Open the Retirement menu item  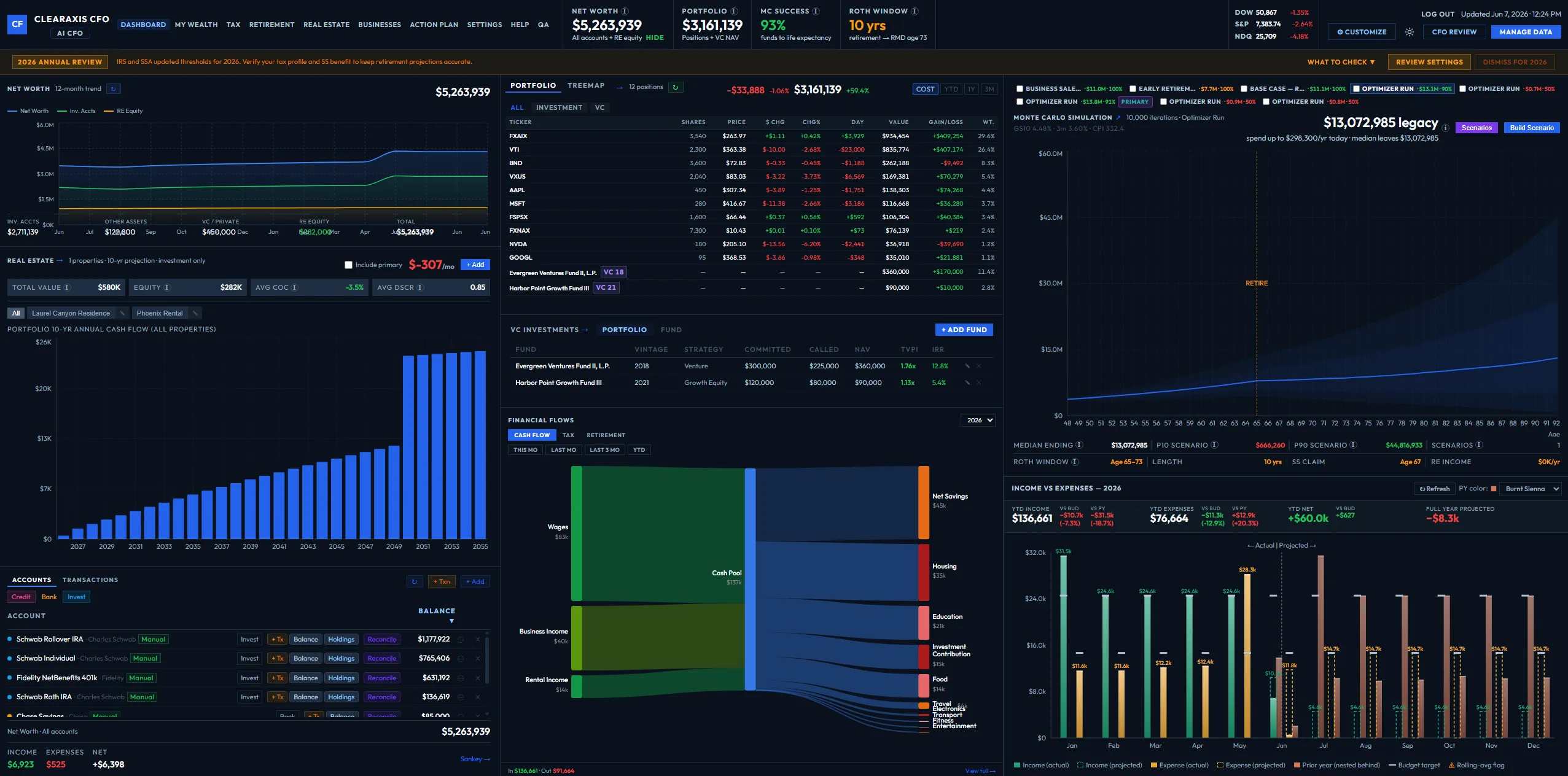tap(271, 25)
